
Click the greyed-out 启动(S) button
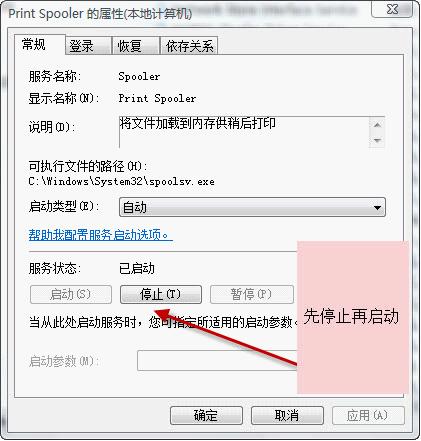71,294
